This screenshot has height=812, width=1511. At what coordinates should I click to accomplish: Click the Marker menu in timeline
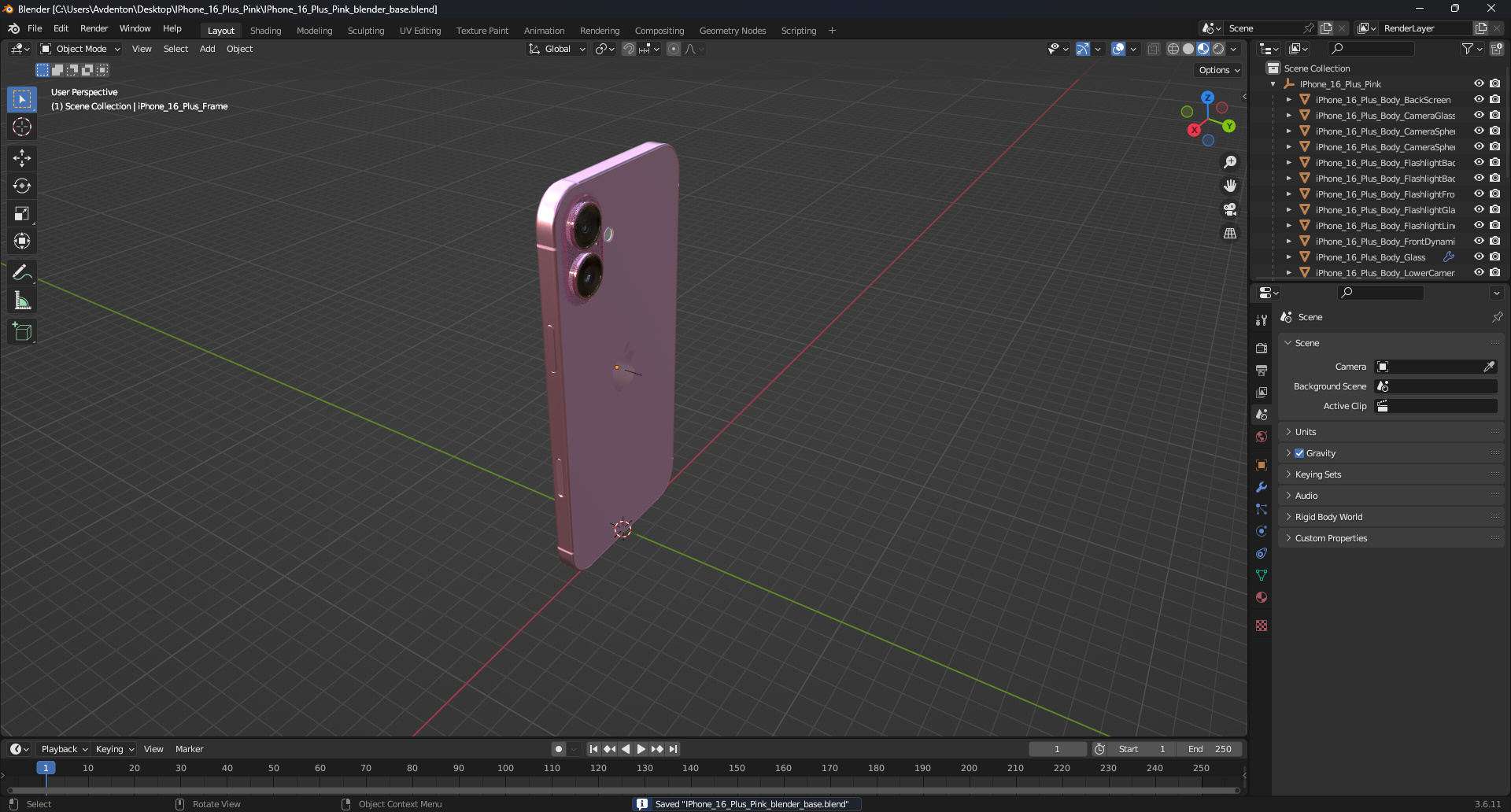[189, 749]
